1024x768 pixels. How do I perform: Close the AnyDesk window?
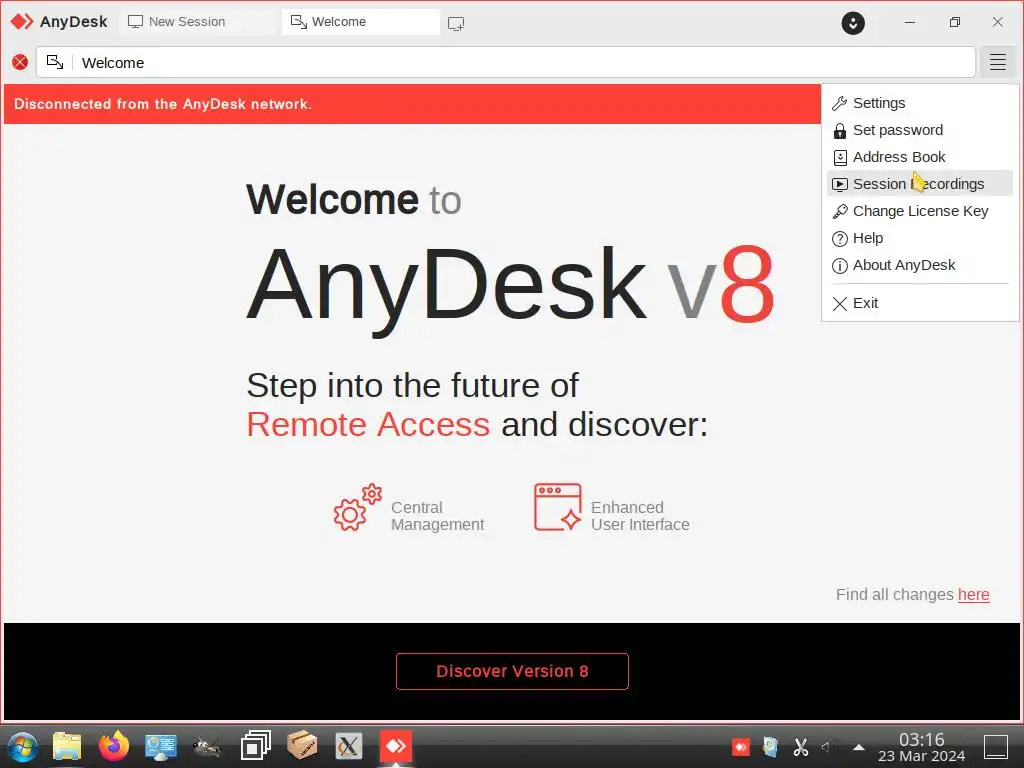[x=997, y=22]
